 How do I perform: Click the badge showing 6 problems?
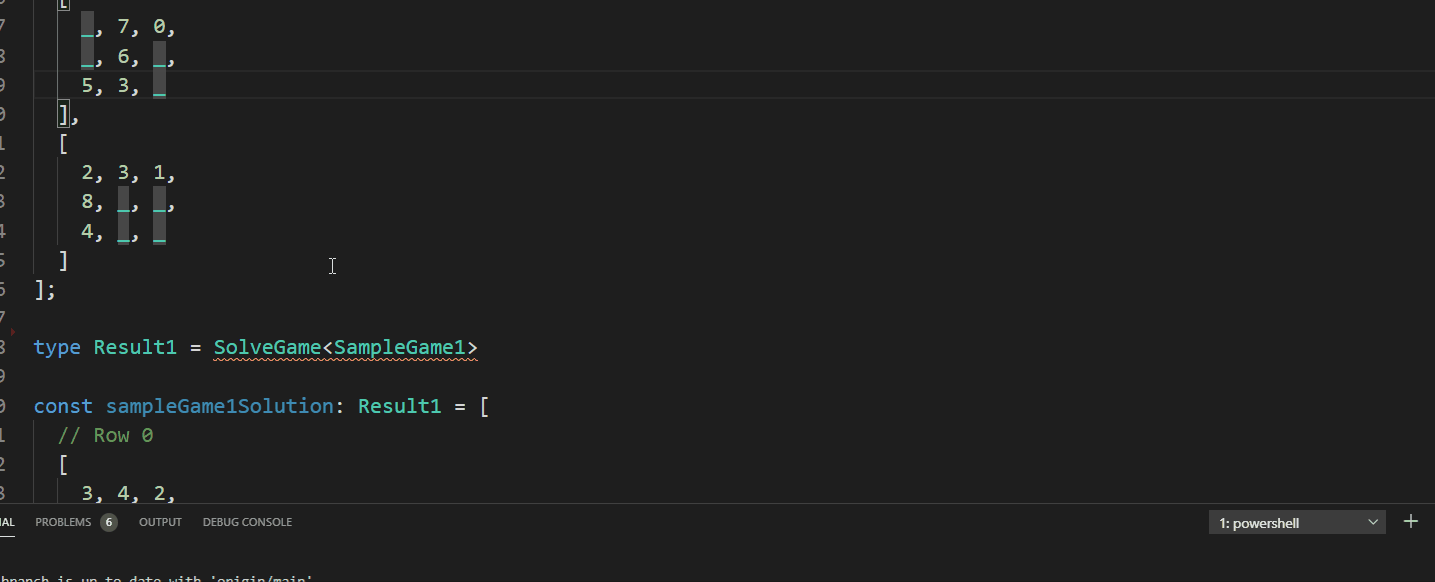(109, 521)
